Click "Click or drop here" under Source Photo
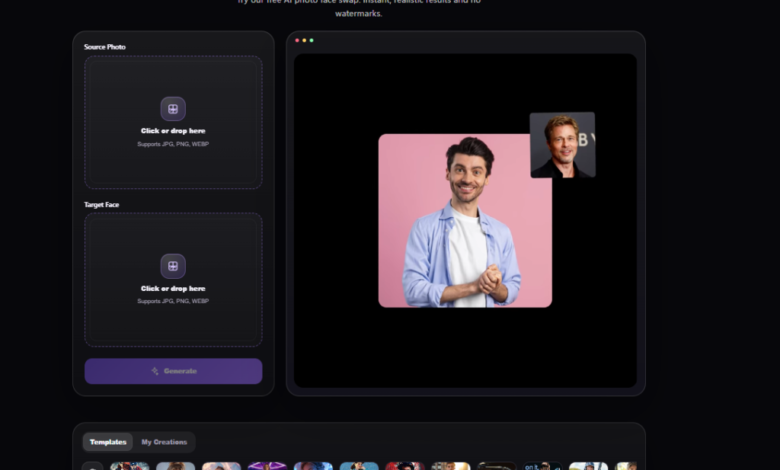This screenshot has height=470, width=780. click(x=173, y=131)
